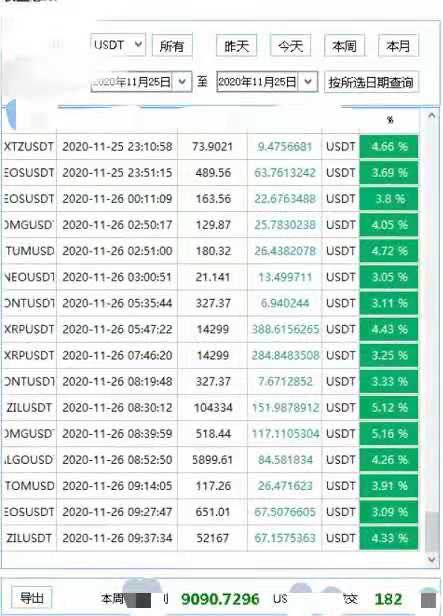Screen dimensions: 443x616
Task: Click the quantity value 163.56
Action: point(213,199)
